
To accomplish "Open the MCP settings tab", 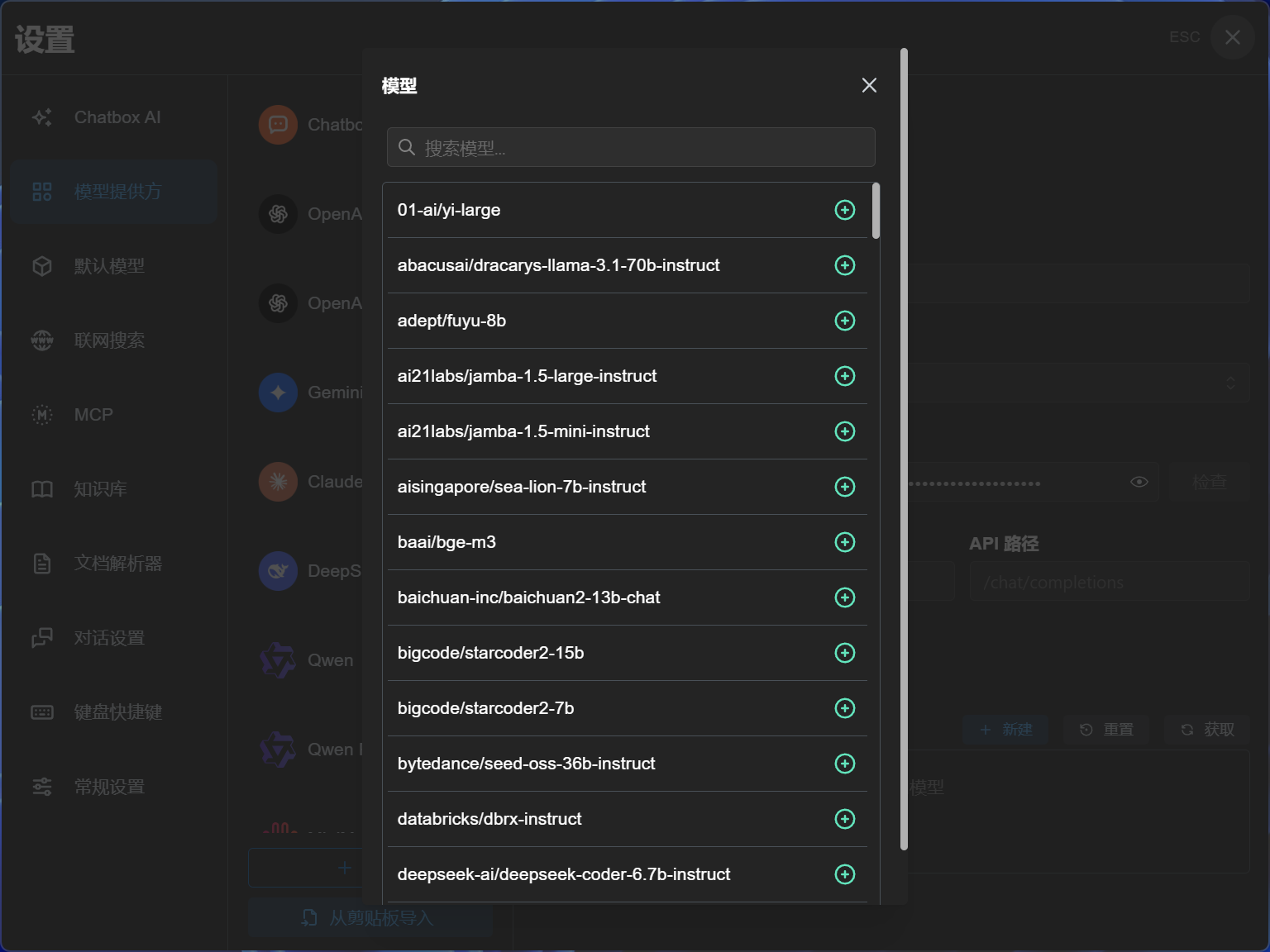I will coord(93,415).
